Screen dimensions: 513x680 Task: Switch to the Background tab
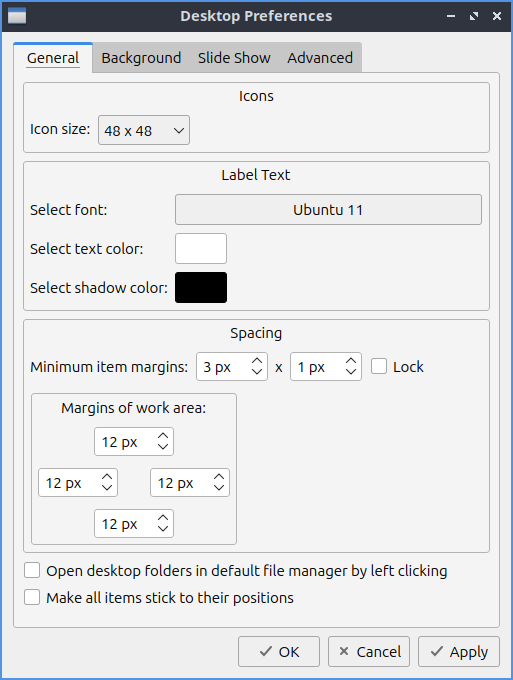(x=141, y=58)
